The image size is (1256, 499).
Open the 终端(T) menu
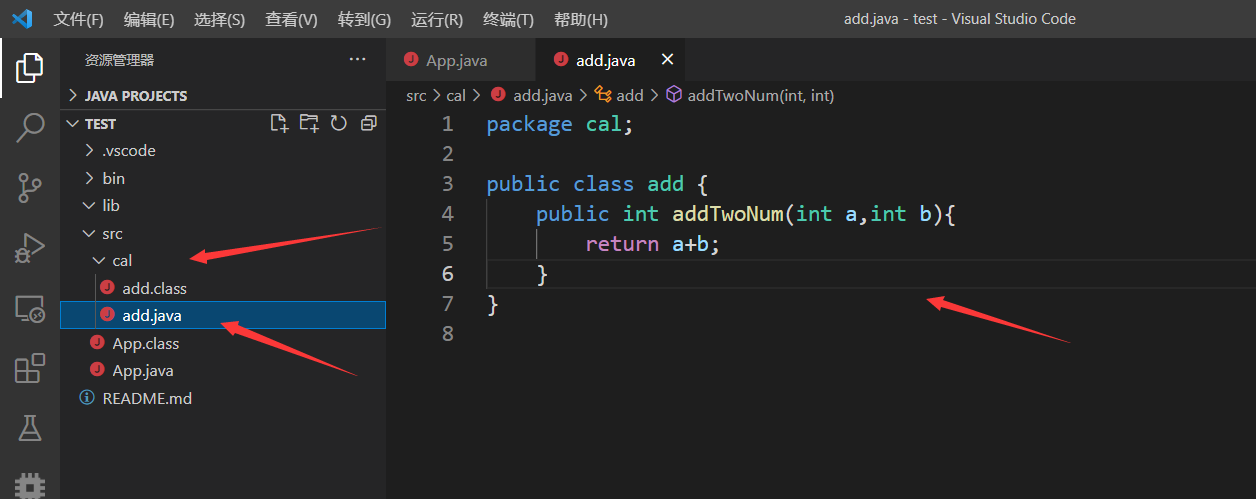coord(508,20)
